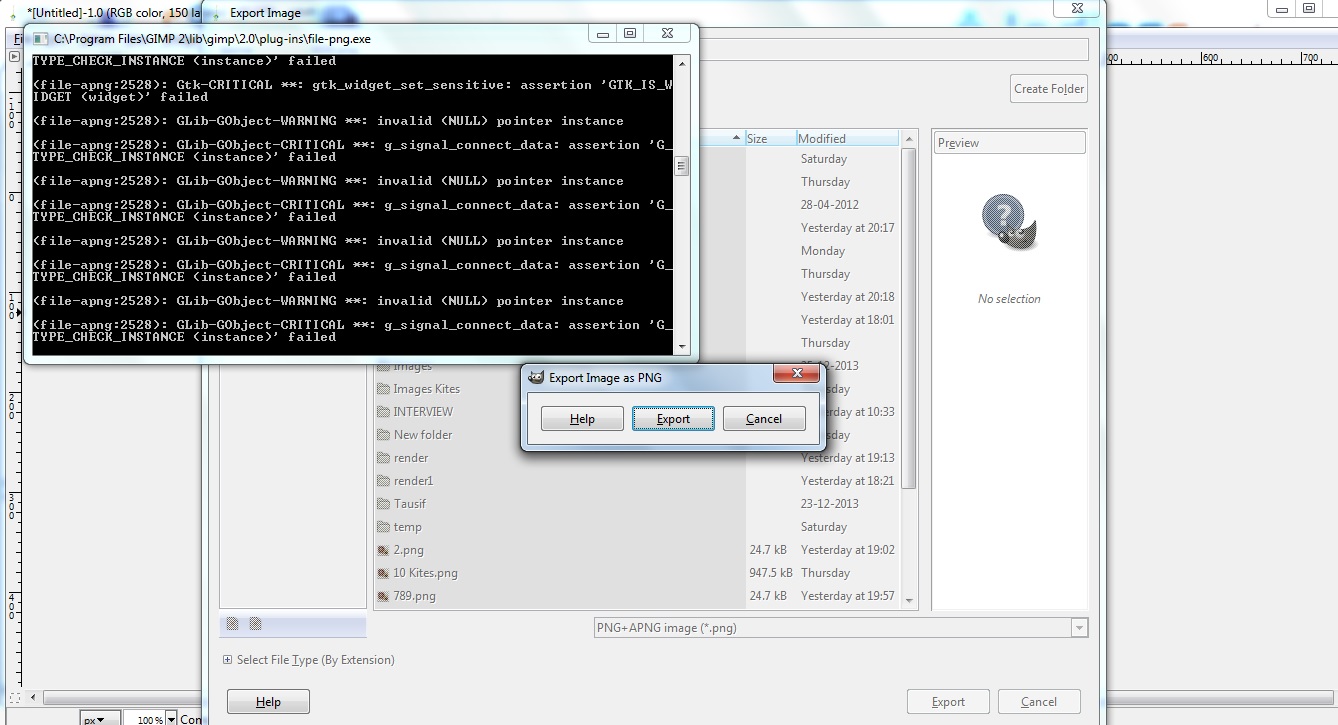Click the folder icon beside INTERVIEW
This screenshot has width=1338, height=725.
pos(383,412)
